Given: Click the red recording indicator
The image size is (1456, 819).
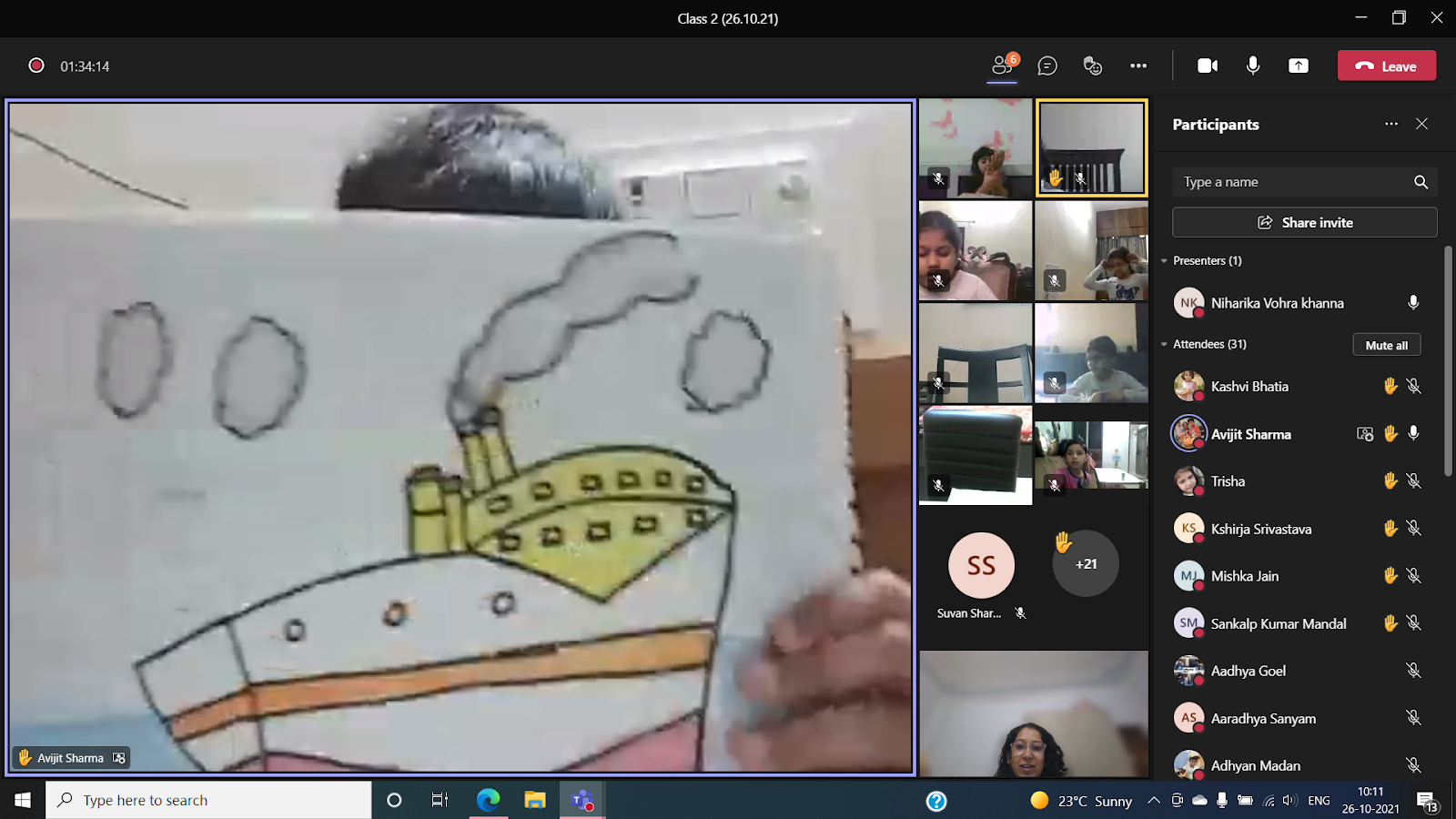Looking at the screenshot, I should coord(36,66).
